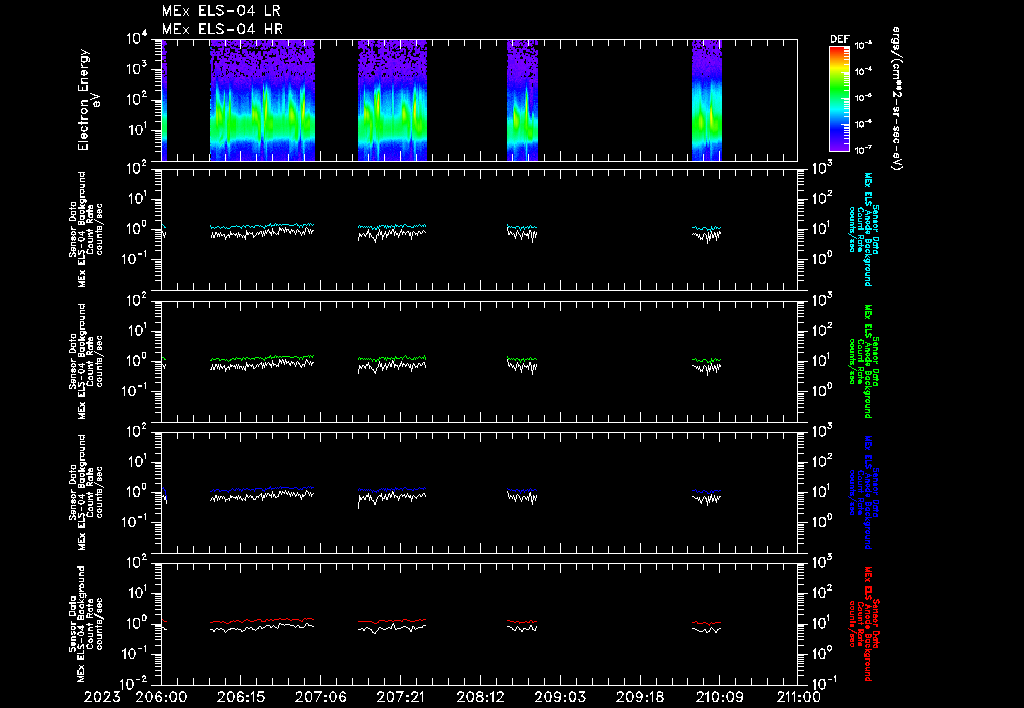The image size is (1024, 708).
Task: Click the 'ergs/(cm**2-sr-sec-eV)' units label
Action: (x=896, y=99)
